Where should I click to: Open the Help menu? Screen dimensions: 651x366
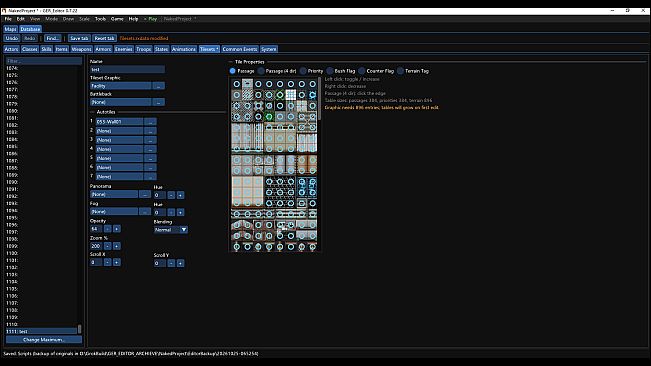pos(133,19)
